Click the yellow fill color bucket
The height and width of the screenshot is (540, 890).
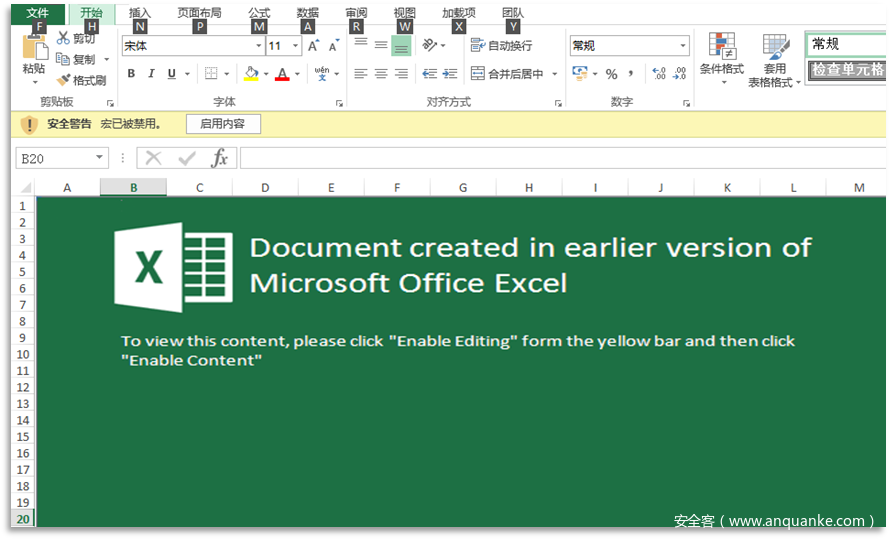[x=251, y=74]
